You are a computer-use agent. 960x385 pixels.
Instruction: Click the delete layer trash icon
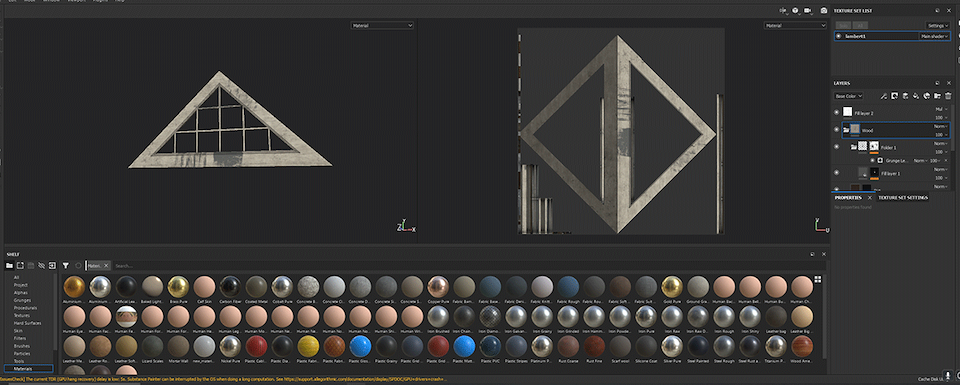(948, 96)
